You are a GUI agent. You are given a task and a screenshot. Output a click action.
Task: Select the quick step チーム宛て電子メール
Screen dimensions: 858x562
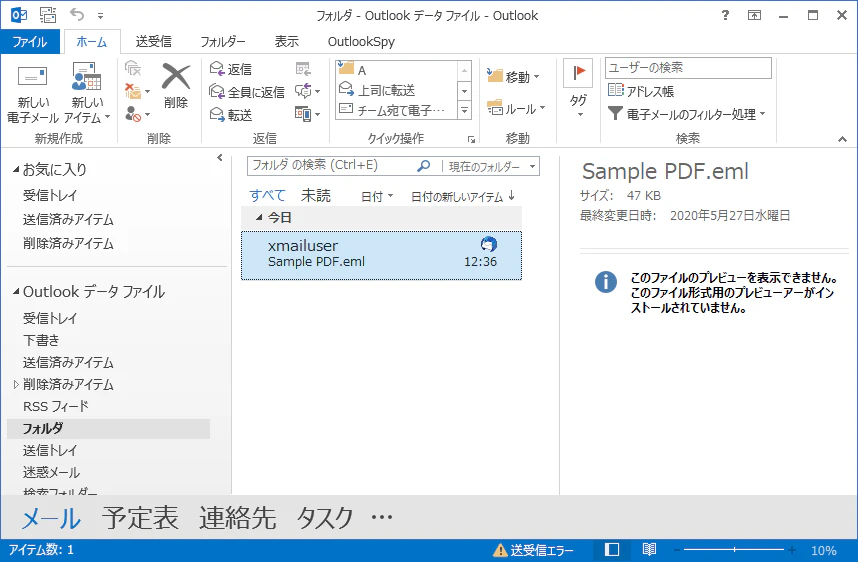tap(396, 110)
